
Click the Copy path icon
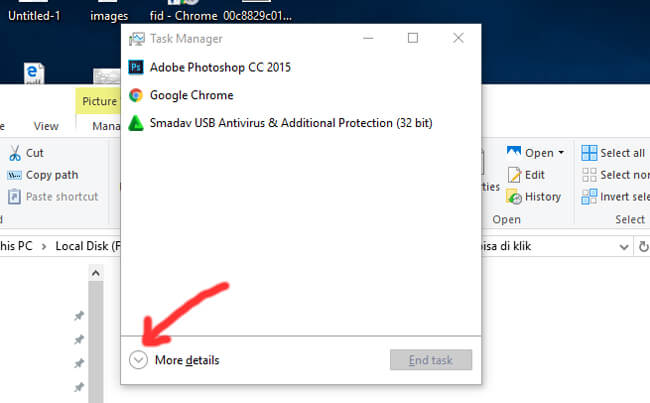click(x=15, y=175)
